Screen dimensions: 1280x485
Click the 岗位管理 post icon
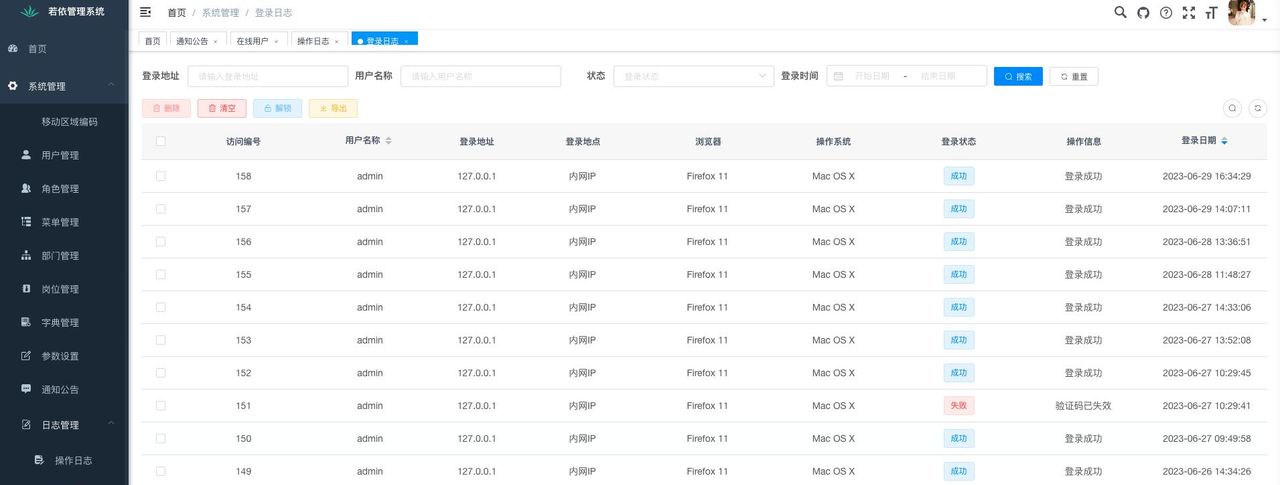(26, 289)
